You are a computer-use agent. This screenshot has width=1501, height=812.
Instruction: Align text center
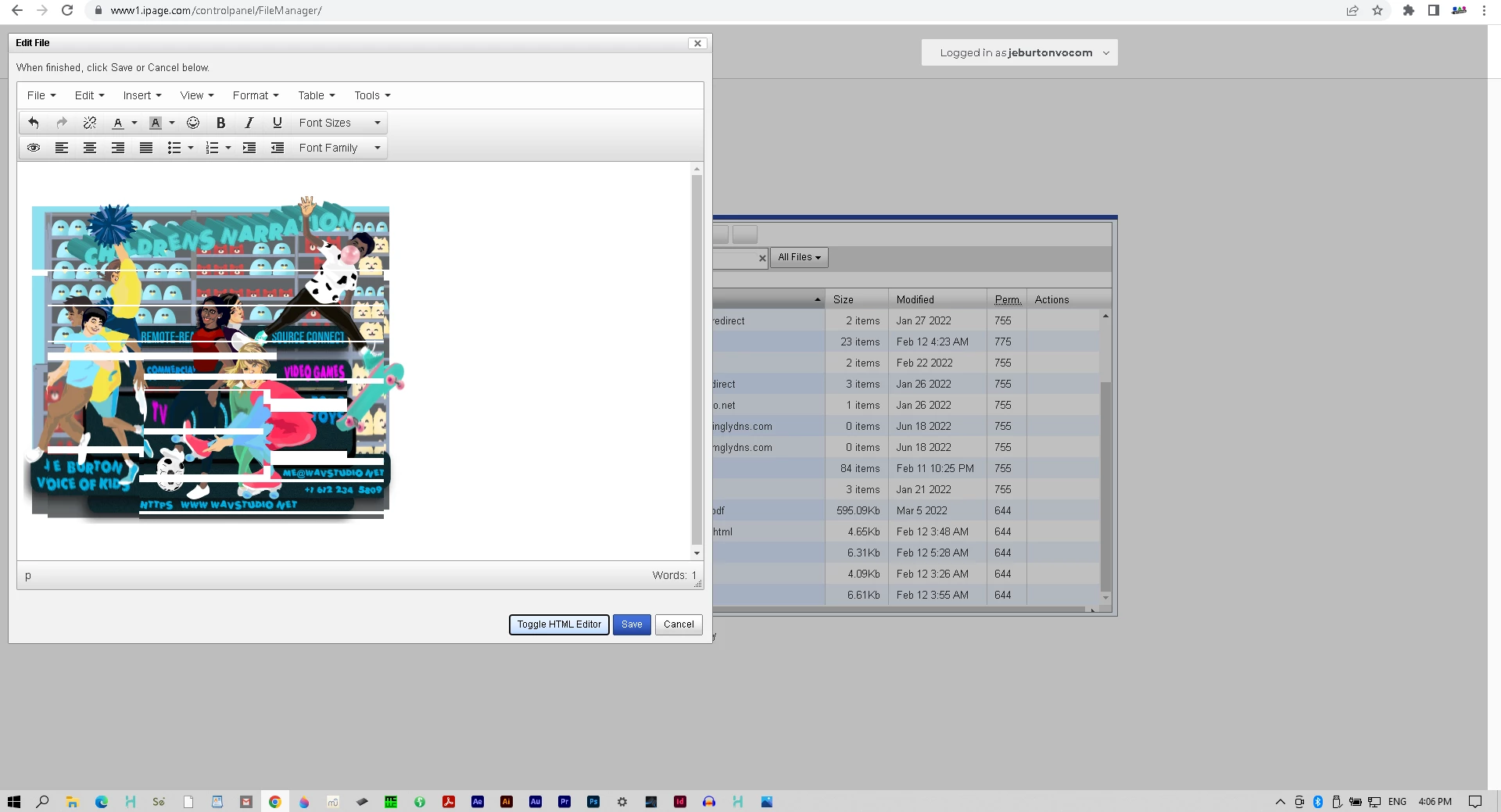[x=90, y=148]
